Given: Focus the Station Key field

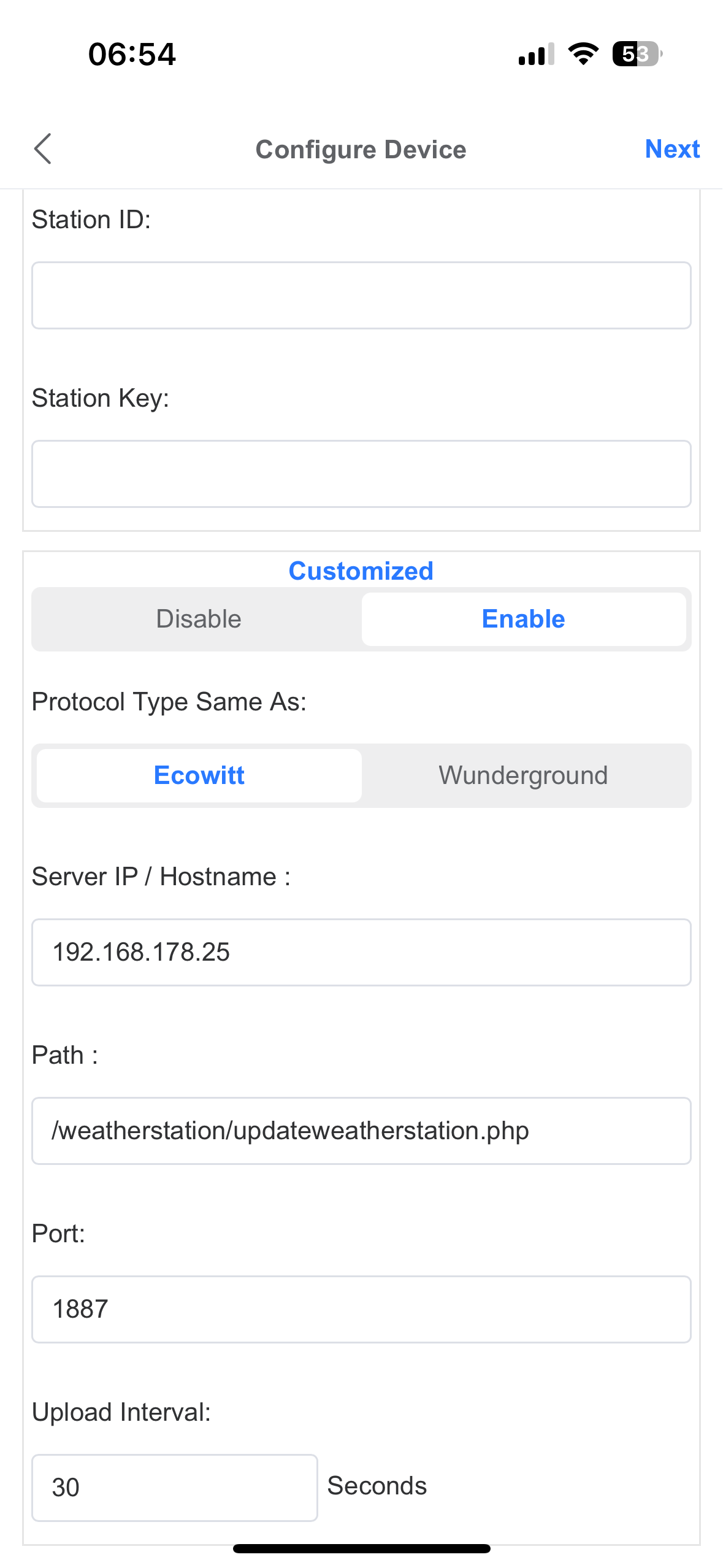Looking at the screenshot, I should (x=361, y=474).
